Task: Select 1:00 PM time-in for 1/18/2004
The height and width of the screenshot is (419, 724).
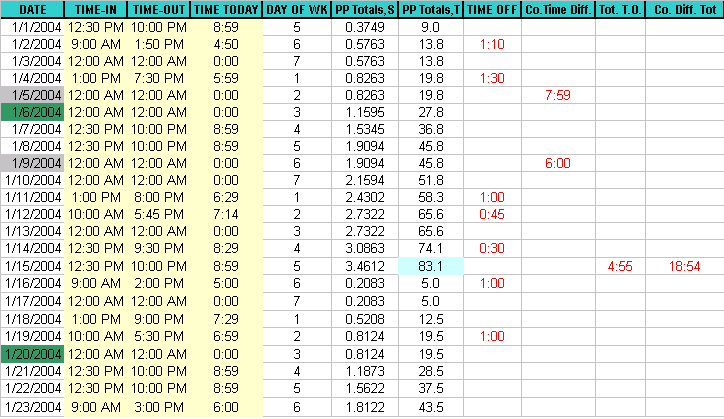Action: 96,319
